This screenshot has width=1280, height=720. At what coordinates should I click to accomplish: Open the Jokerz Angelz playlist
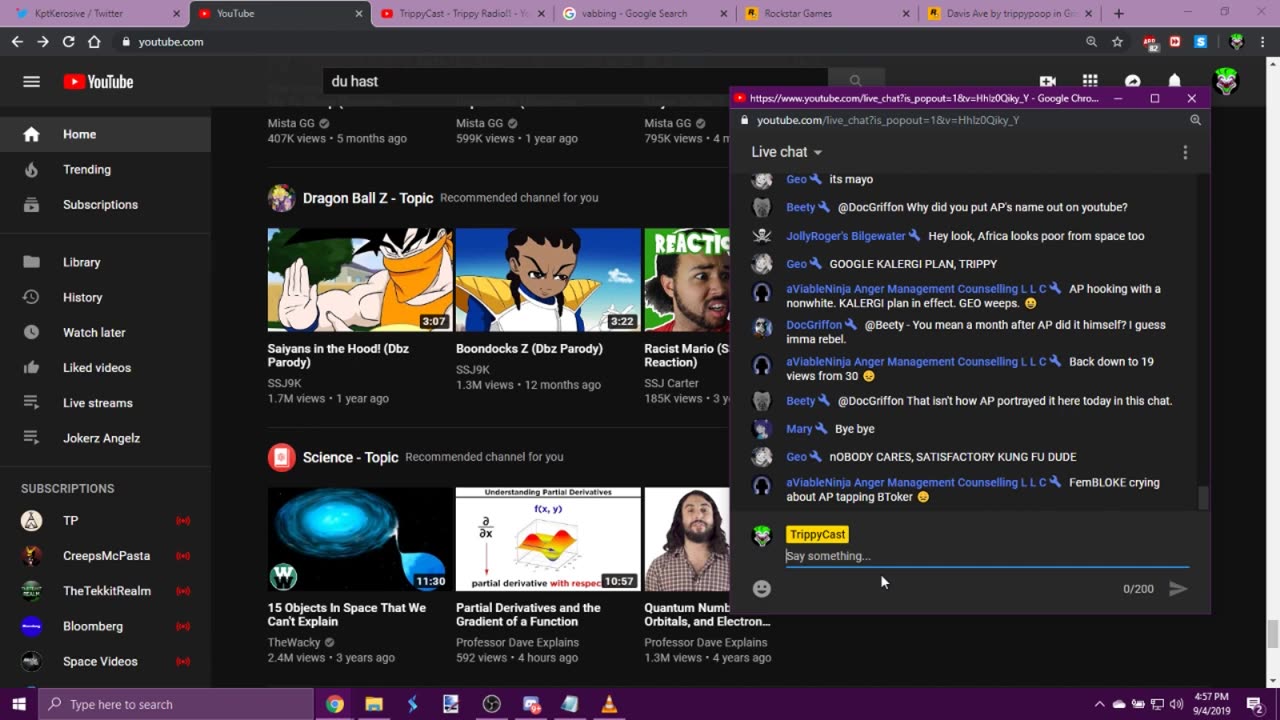[x=105, y=437]
